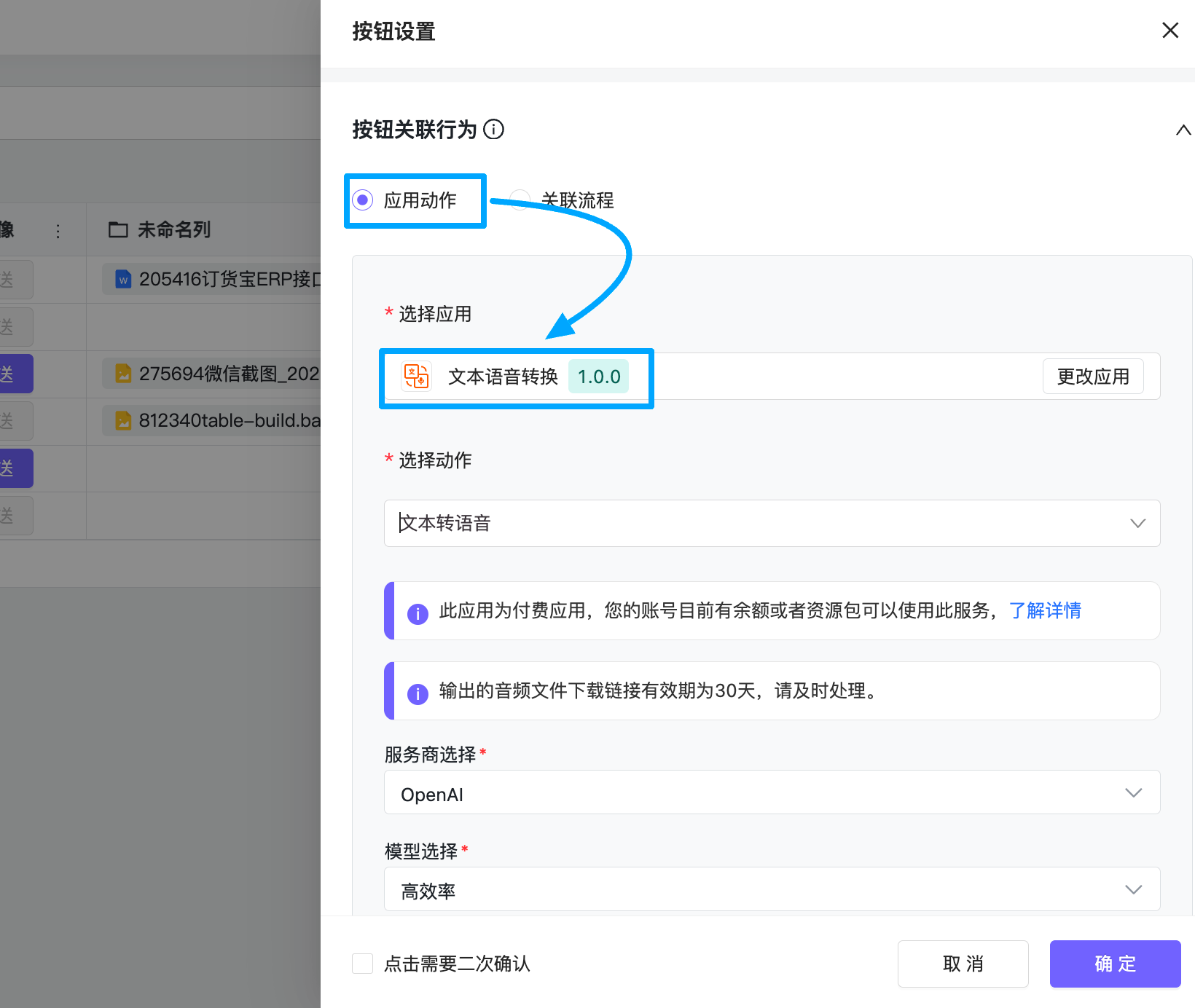Click Word file icon of 205416 attachment
Viewport: 1195px width, 1008px height.
[x=124, y=279]
